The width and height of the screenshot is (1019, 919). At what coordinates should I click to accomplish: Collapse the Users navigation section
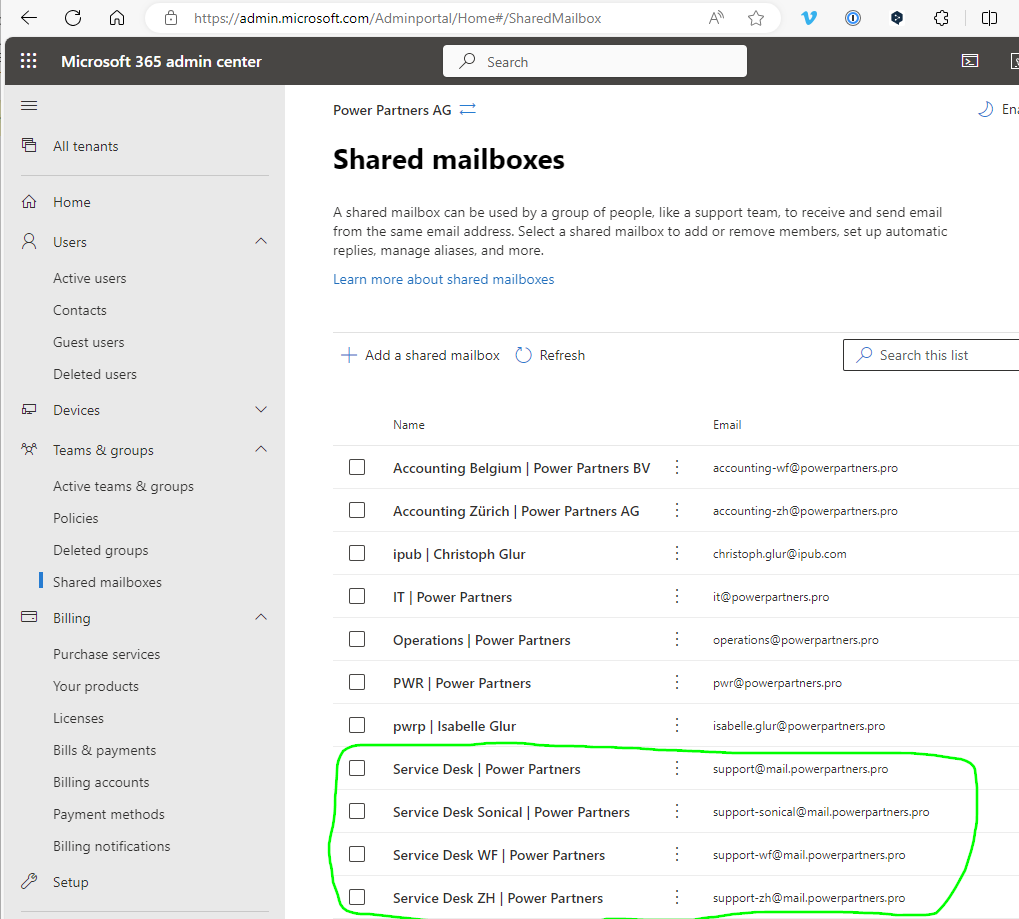(261, 241)
